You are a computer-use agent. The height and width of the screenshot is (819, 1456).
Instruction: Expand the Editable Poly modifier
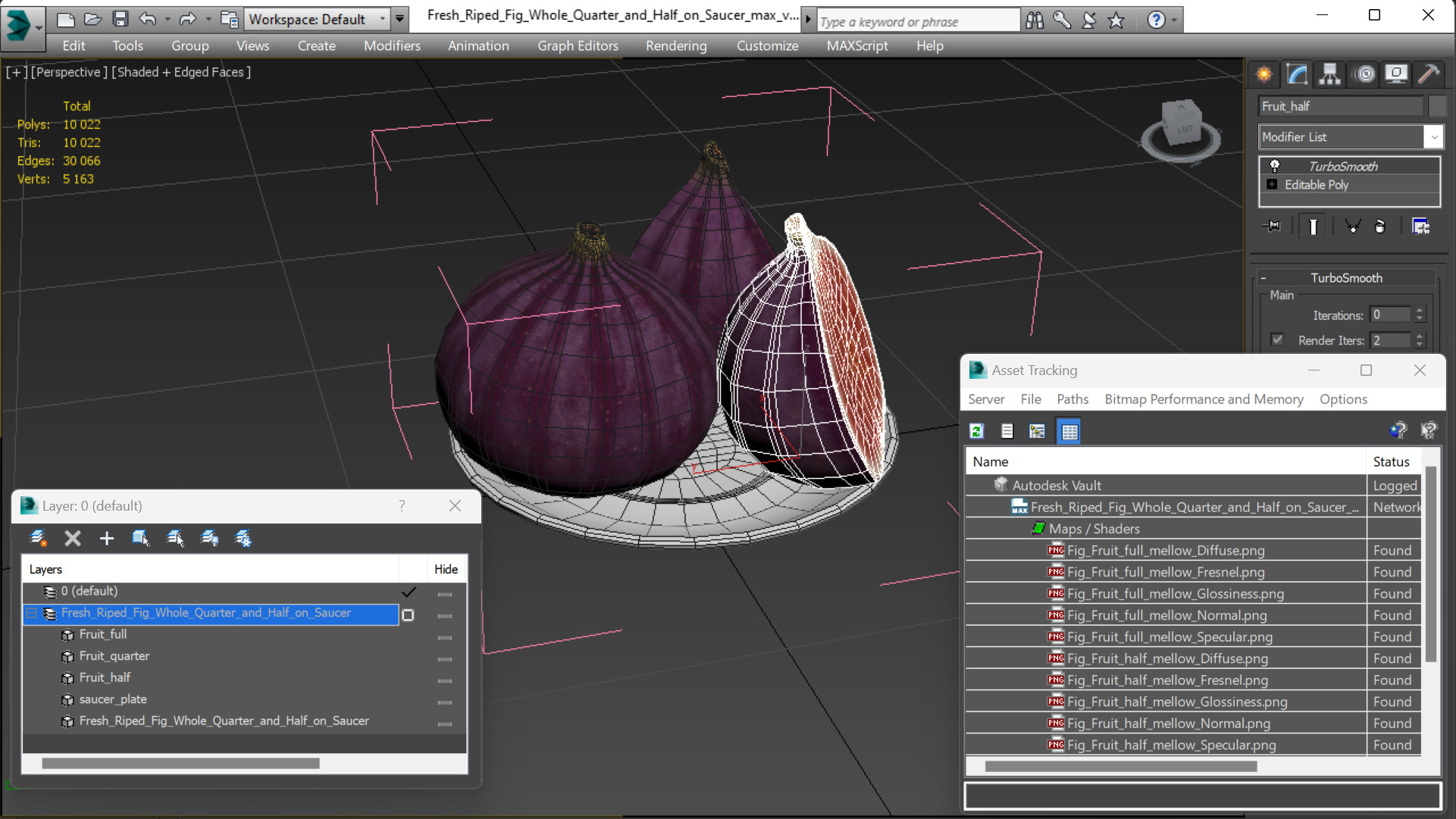[1272, 185]
